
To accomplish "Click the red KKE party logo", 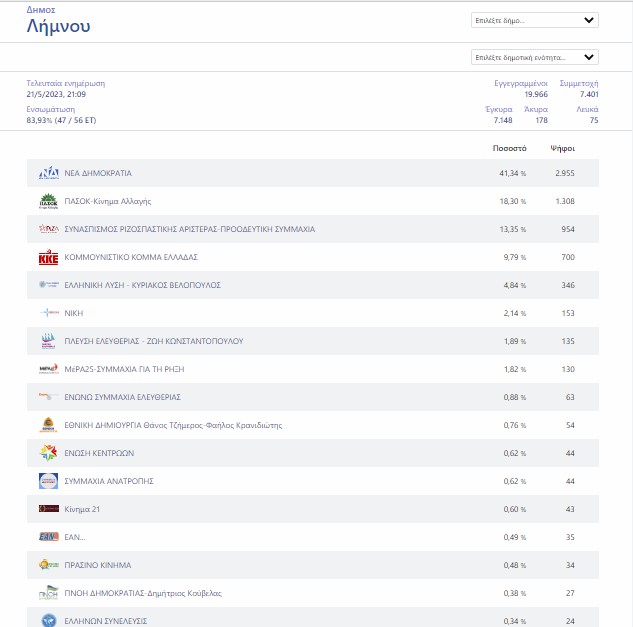I will coord(48,257).
